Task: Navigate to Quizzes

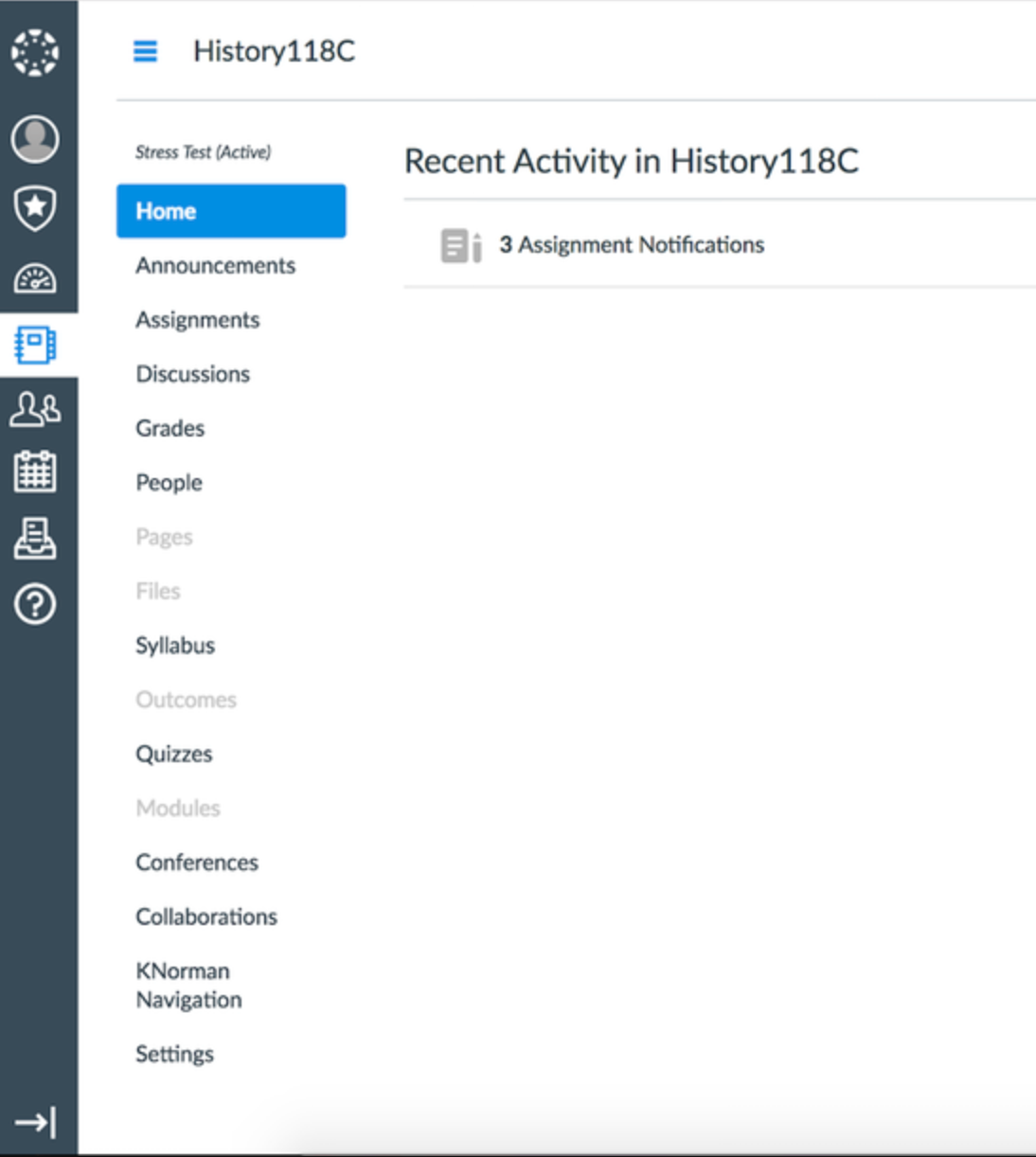Action: click(173, 755)
